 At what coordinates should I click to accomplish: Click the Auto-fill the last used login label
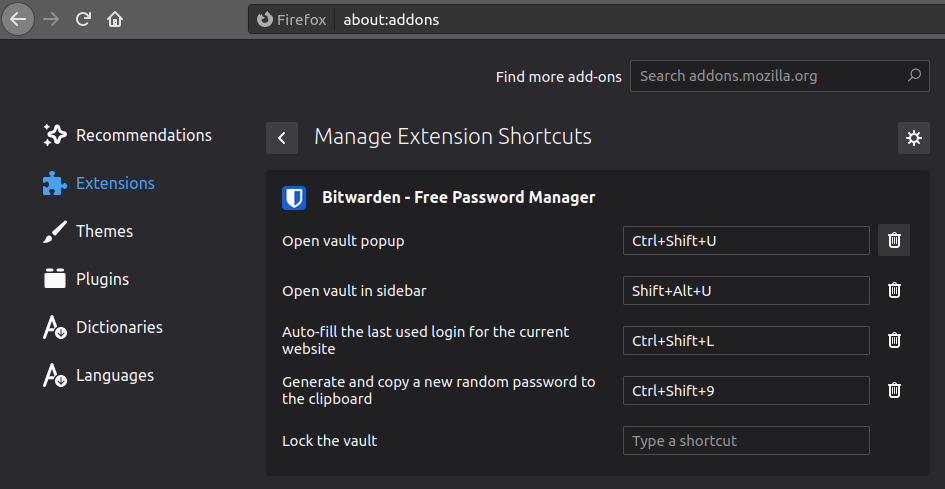point(425,341)
